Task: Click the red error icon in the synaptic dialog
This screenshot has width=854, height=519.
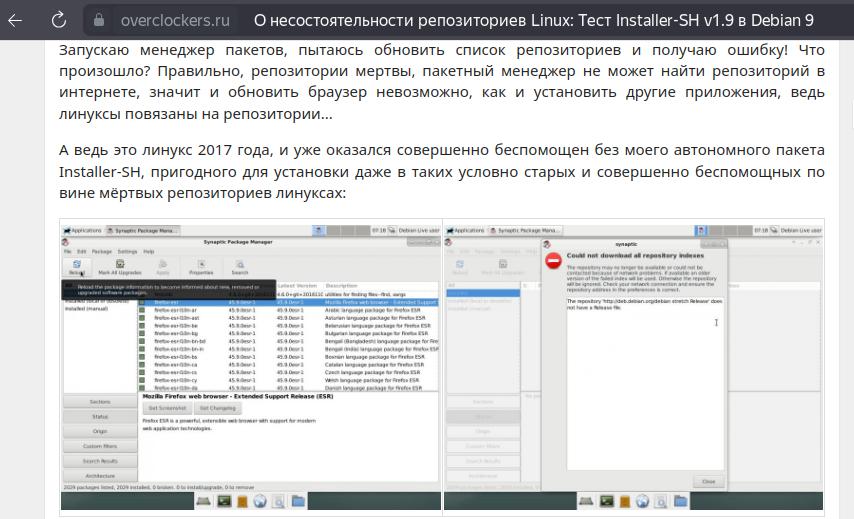Action: click(553, 261)
